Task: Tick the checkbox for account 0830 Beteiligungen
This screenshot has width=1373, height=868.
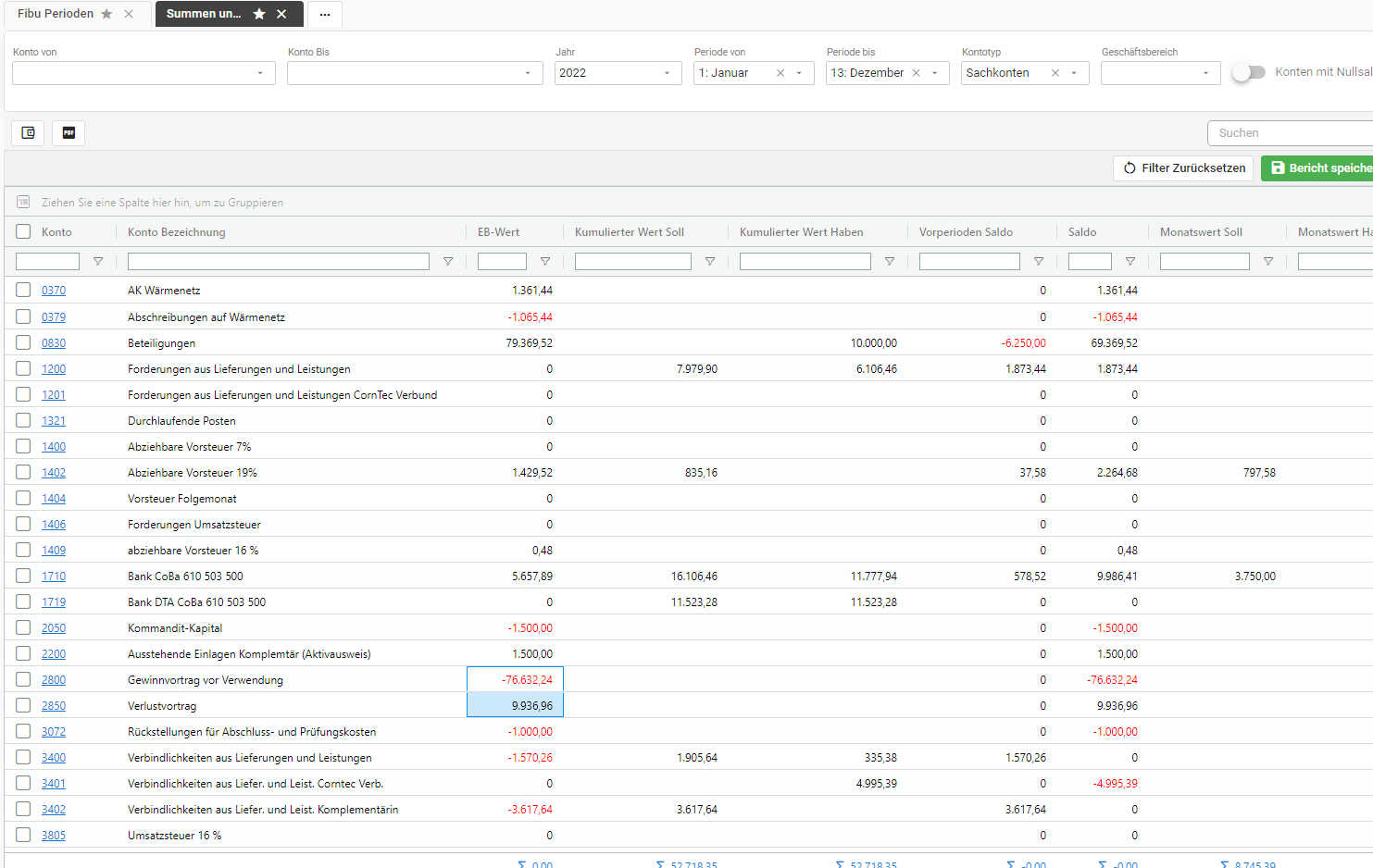Action: [x=23, y=342]
